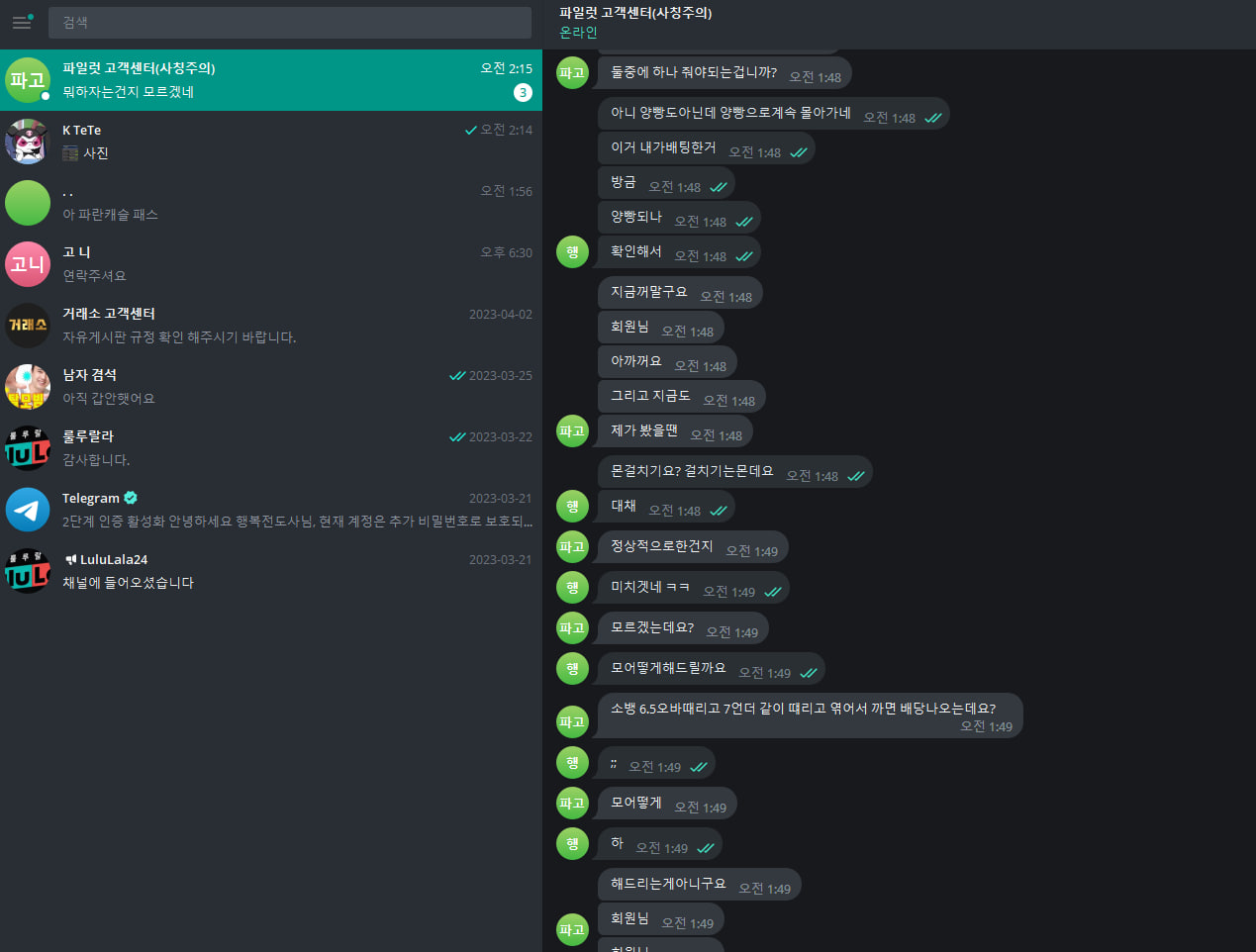The image size is (1256, 952).
Task: Open the hamburger main menu
Action: [x=22, y=22]
